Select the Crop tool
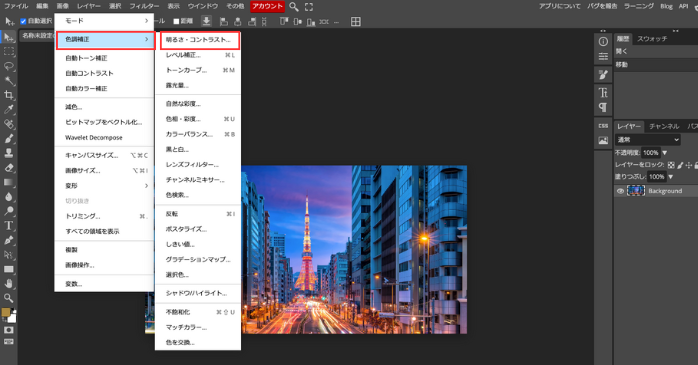This screenshot has height=365, width=698. point(8,95)
